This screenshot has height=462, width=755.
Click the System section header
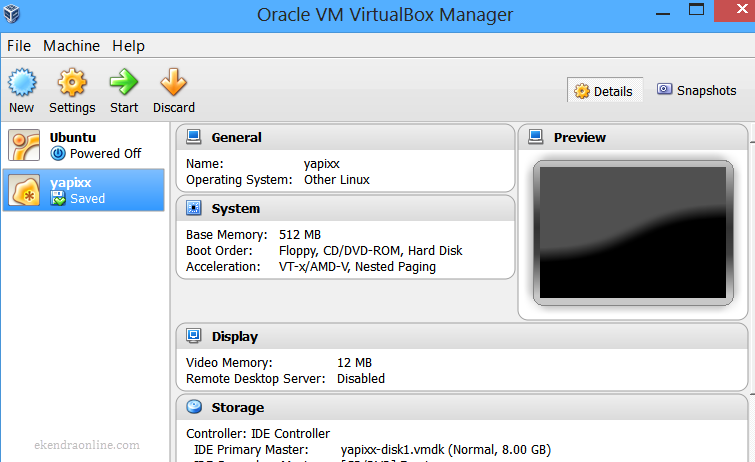click(x=346, y=208)
